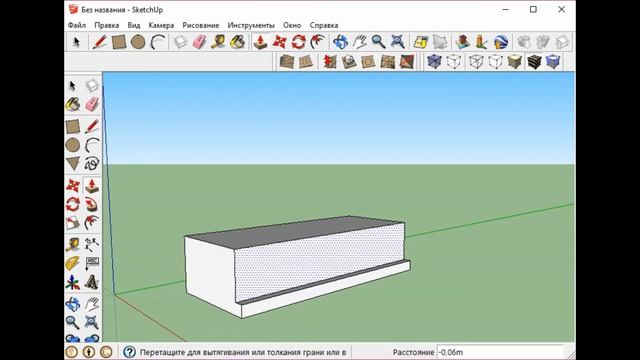Select the Zoom magnifier in top toolbar
The image size is (640, 360).
click(378, 42)
